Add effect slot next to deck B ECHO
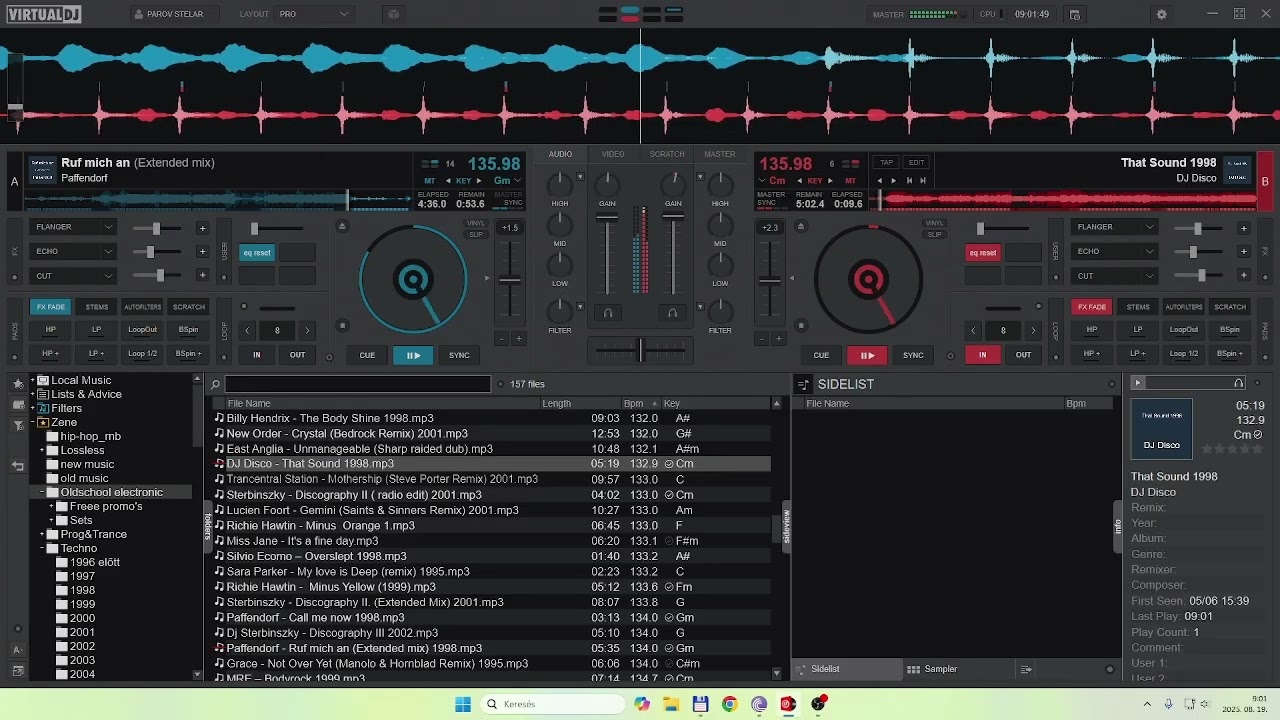Image resolution: width=1280 pixels, height=720 pixels. [x=1243, y=252]
